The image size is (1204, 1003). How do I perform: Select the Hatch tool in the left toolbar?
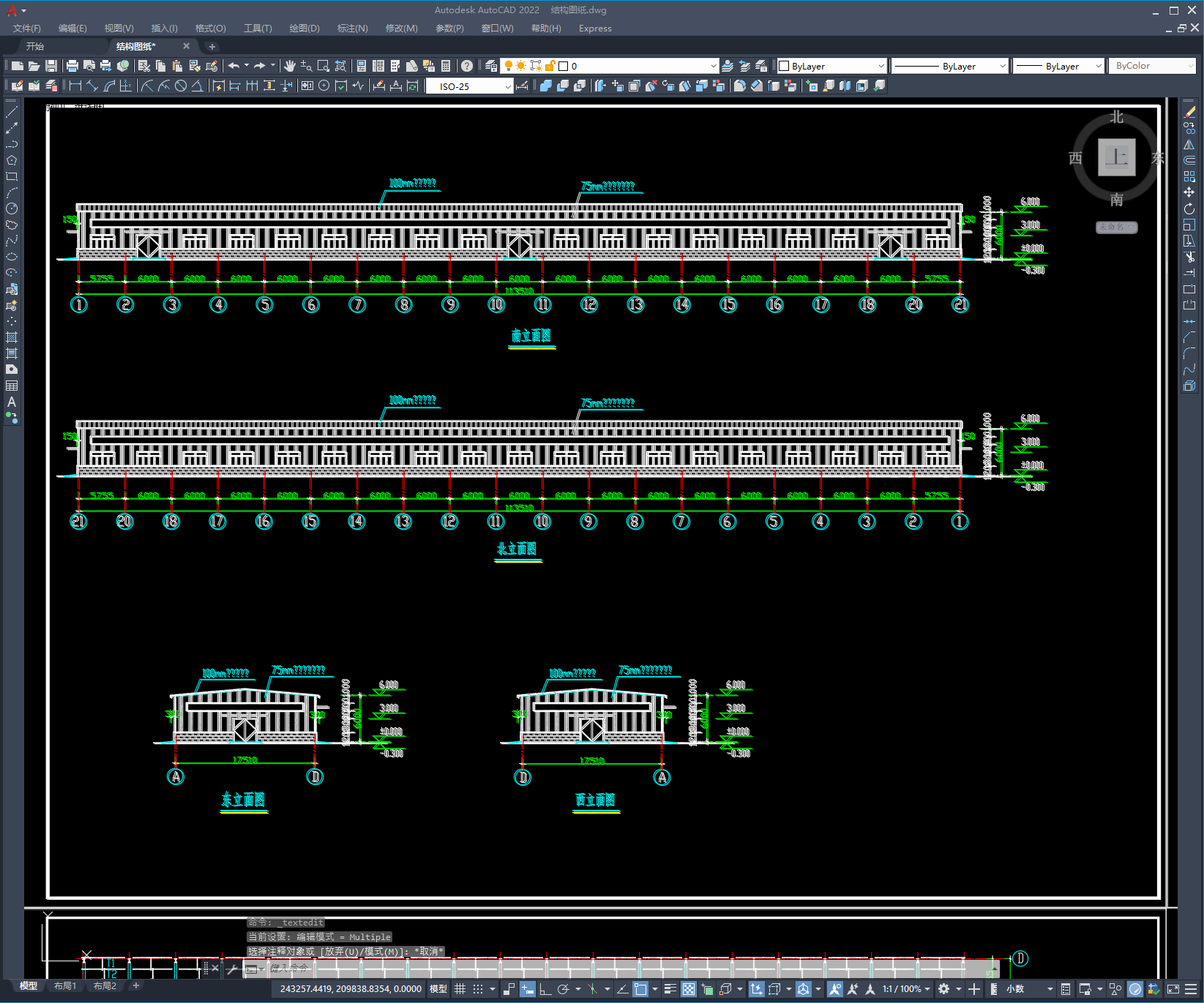12,337
